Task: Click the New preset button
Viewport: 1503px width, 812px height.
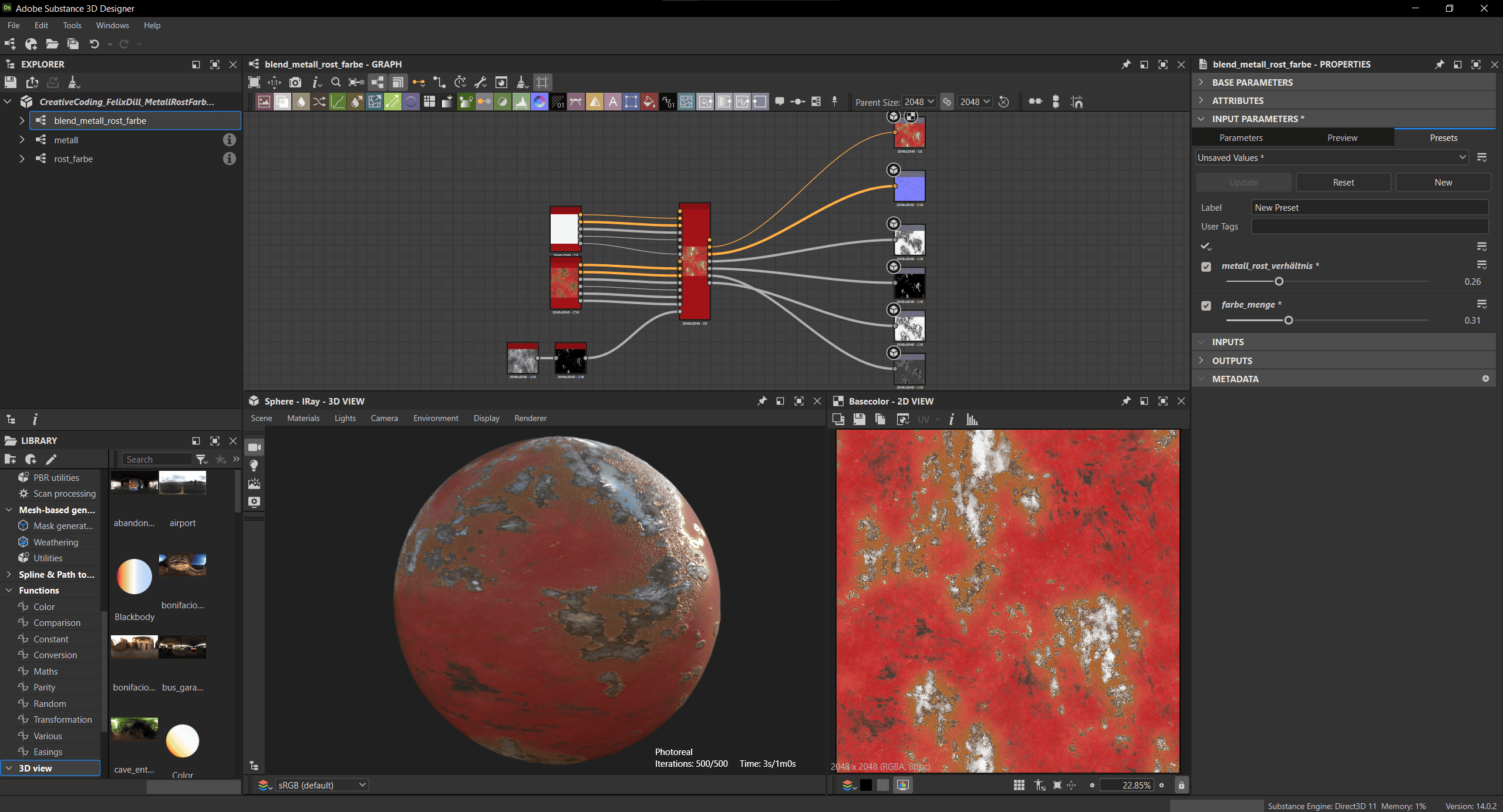Action: tap(1443, 183)
